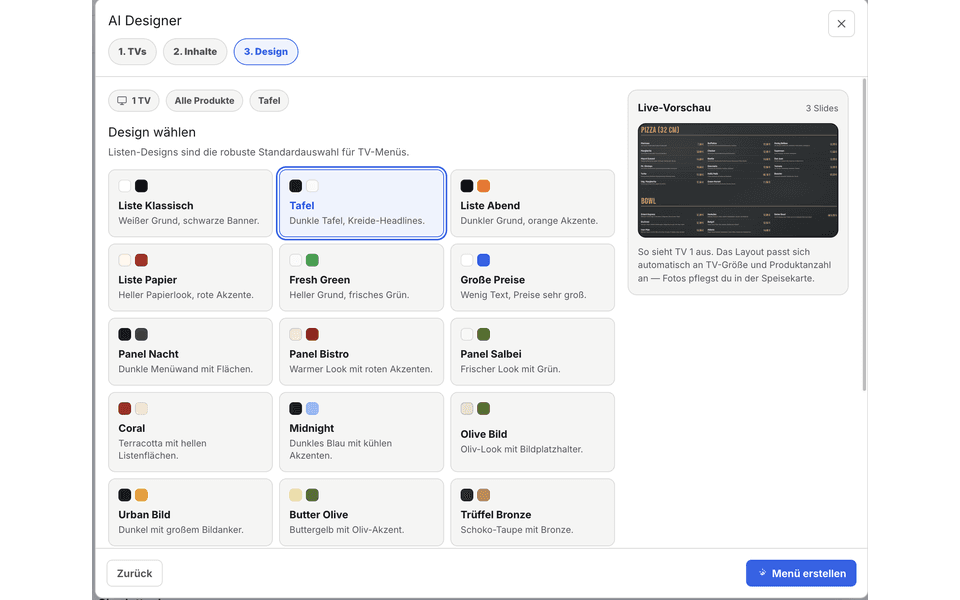
Task: Go to step 1. TVs
Action: 132,51
